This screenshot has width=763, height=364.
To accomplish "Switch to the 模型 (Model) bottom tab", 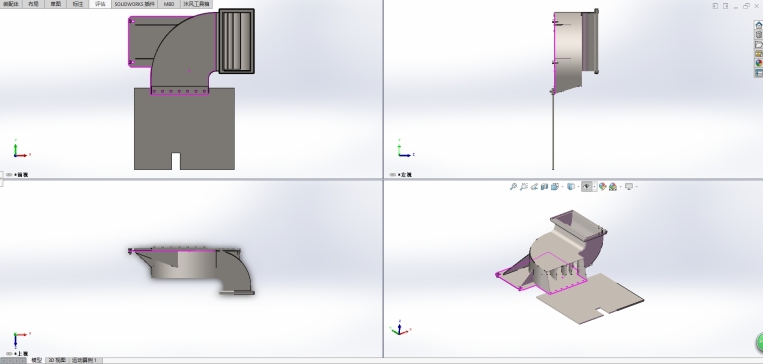I will (36, 360).
